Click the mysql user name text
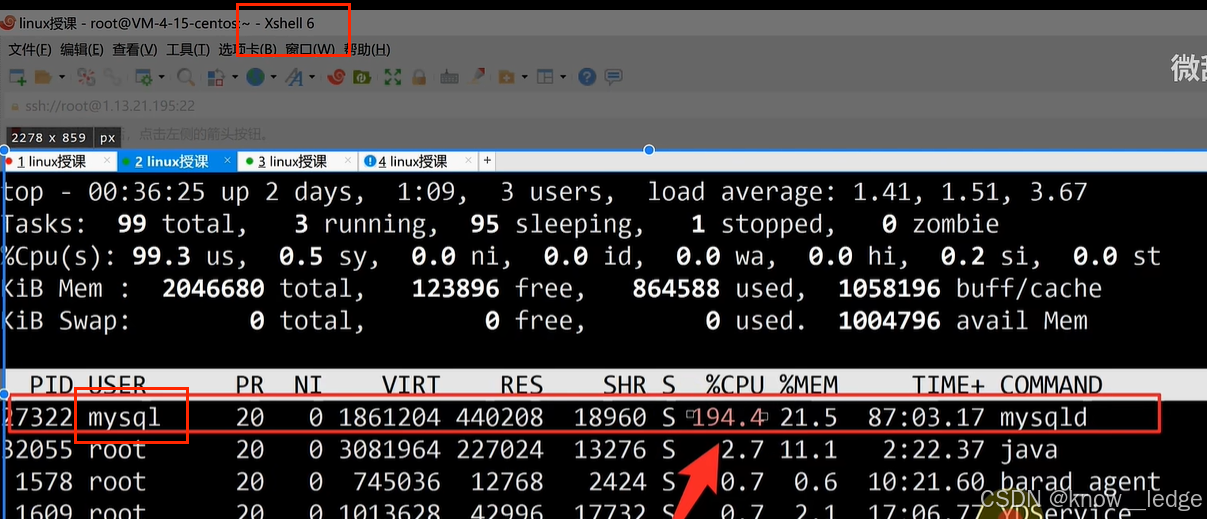The image size is (1207, 519). pyautogui.click(x=125, y=416)
